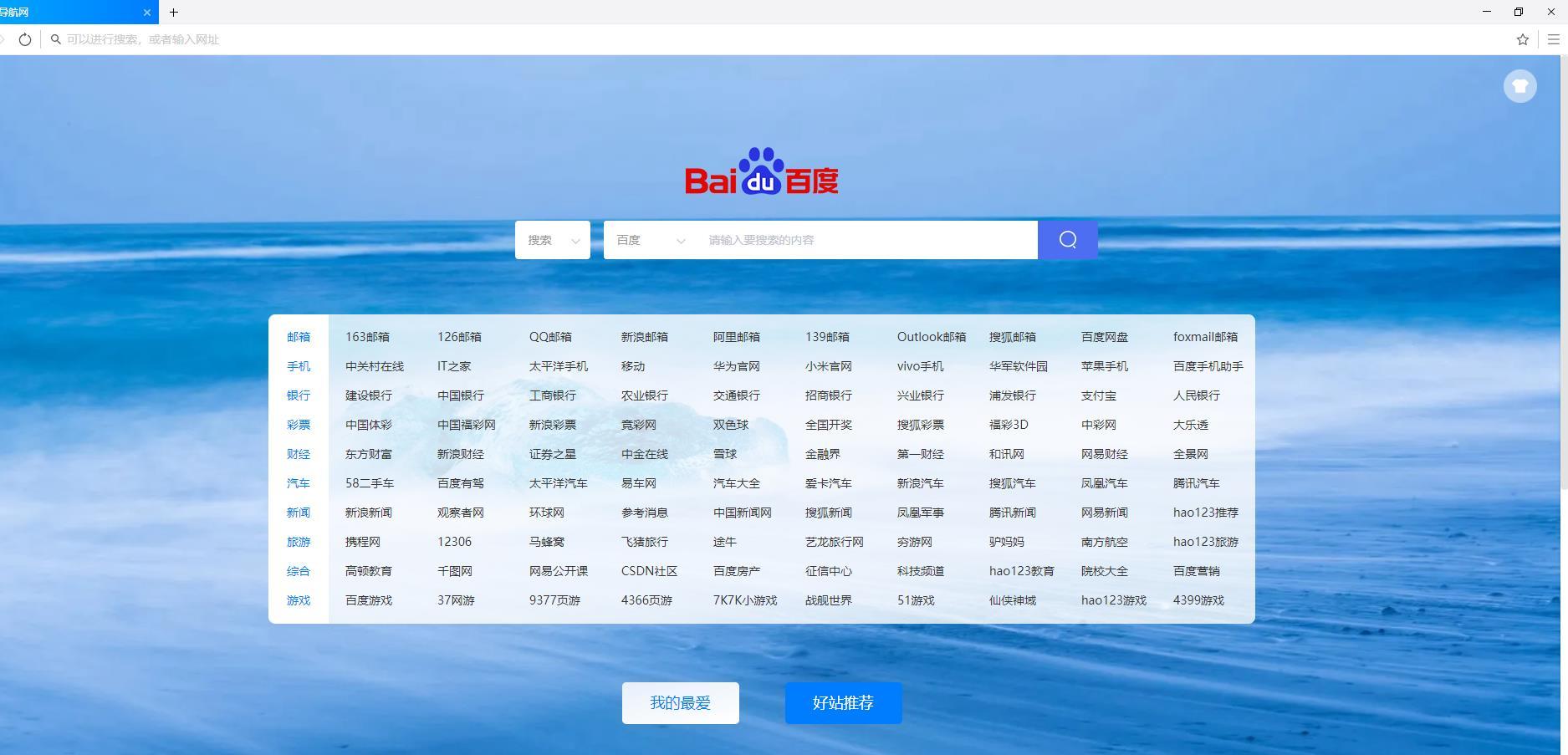Open the 百度游戏 link
1568x755 pixels.
[369, 600]
